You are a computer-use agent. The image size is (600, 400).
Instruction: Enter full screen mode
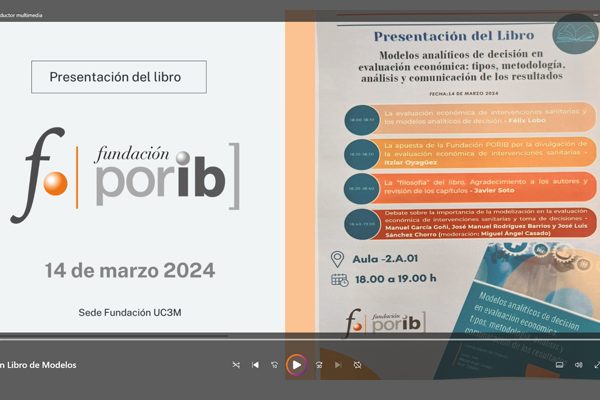596,365
